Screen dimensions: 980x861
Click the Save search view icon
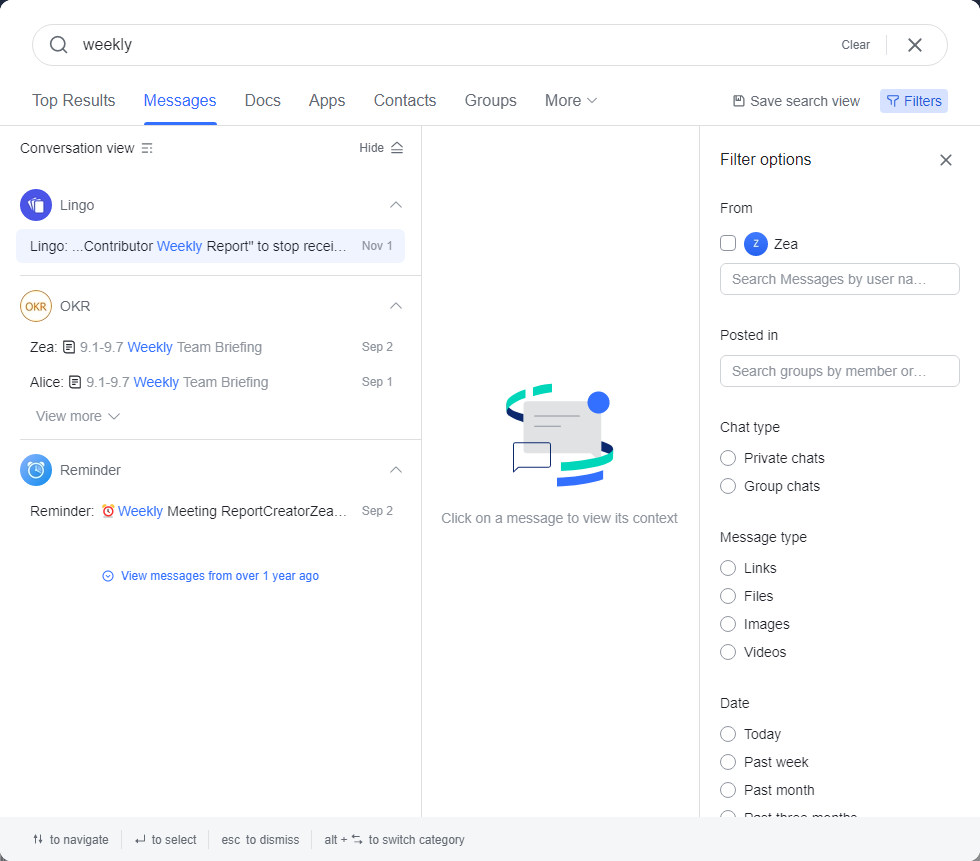point(738,101)
